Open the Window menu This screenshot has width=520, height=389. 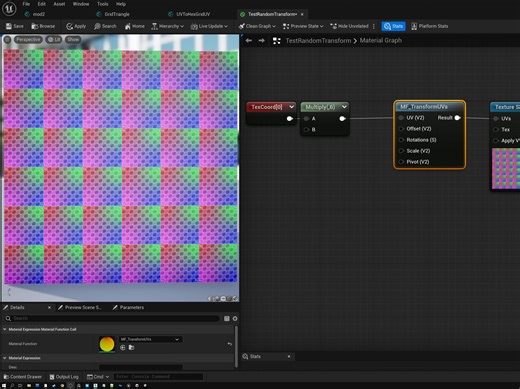(81, 4)
